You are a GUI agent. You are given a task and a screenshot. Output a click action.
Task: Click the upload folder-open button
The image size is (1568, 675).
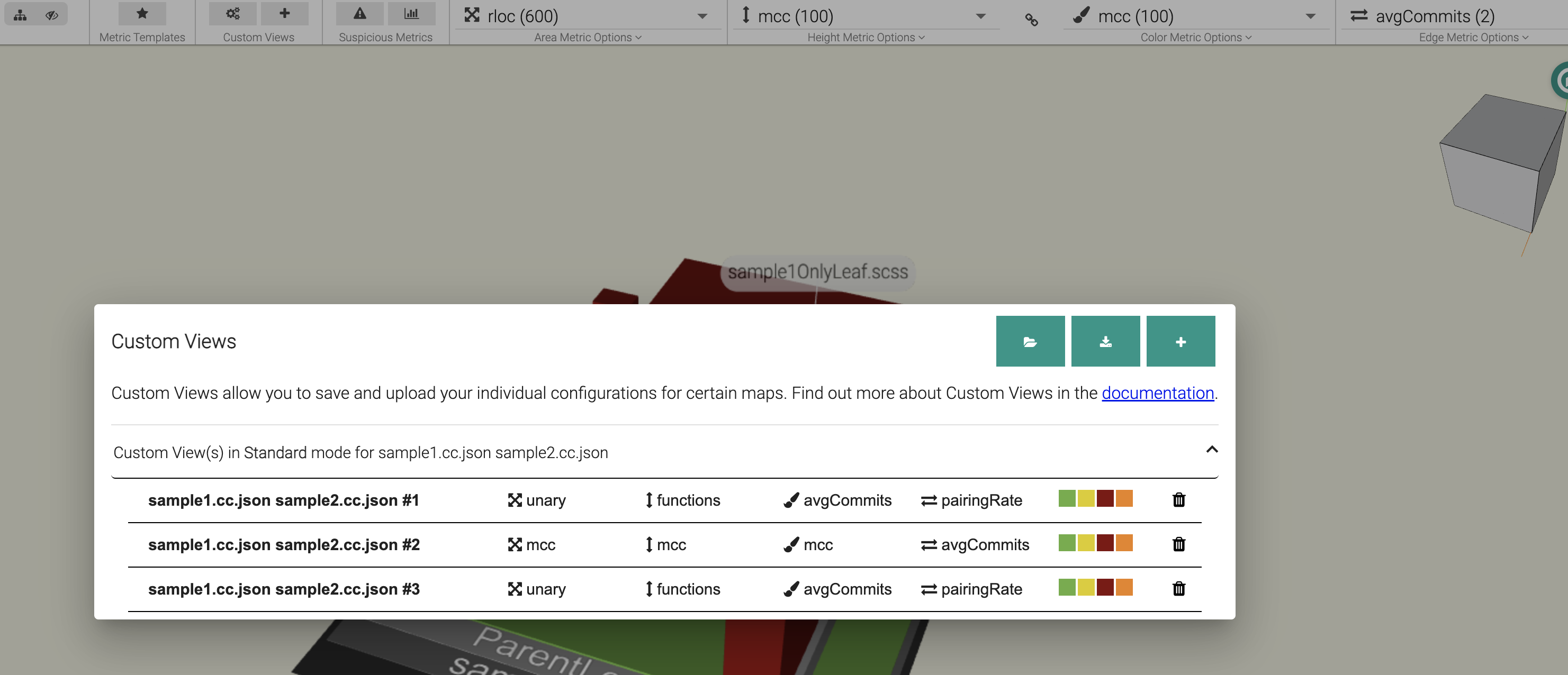point(1030,341)
